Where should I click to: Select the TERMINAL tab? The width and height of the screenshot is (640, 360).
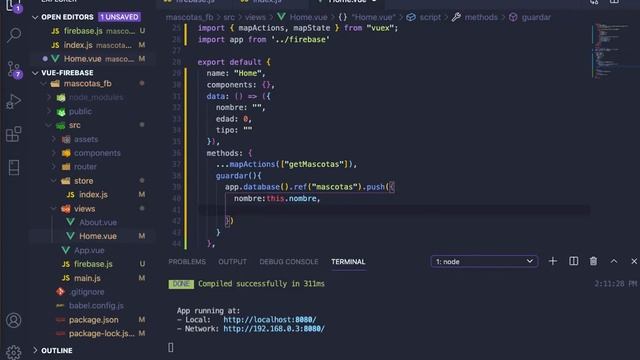coord(348,262)
